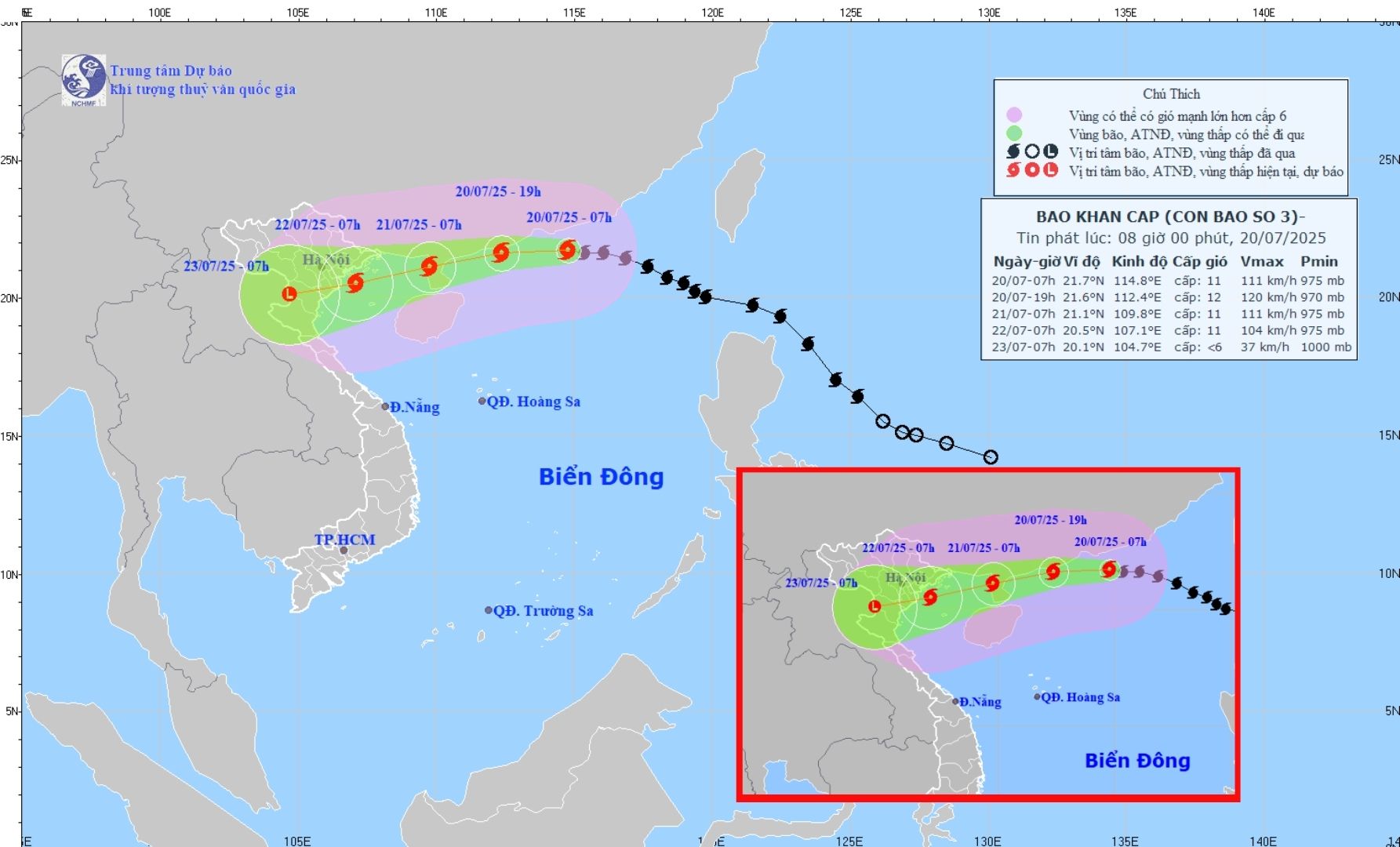
Task: Click the NCHMF logo in top-left corner
Action: point(83,79)
